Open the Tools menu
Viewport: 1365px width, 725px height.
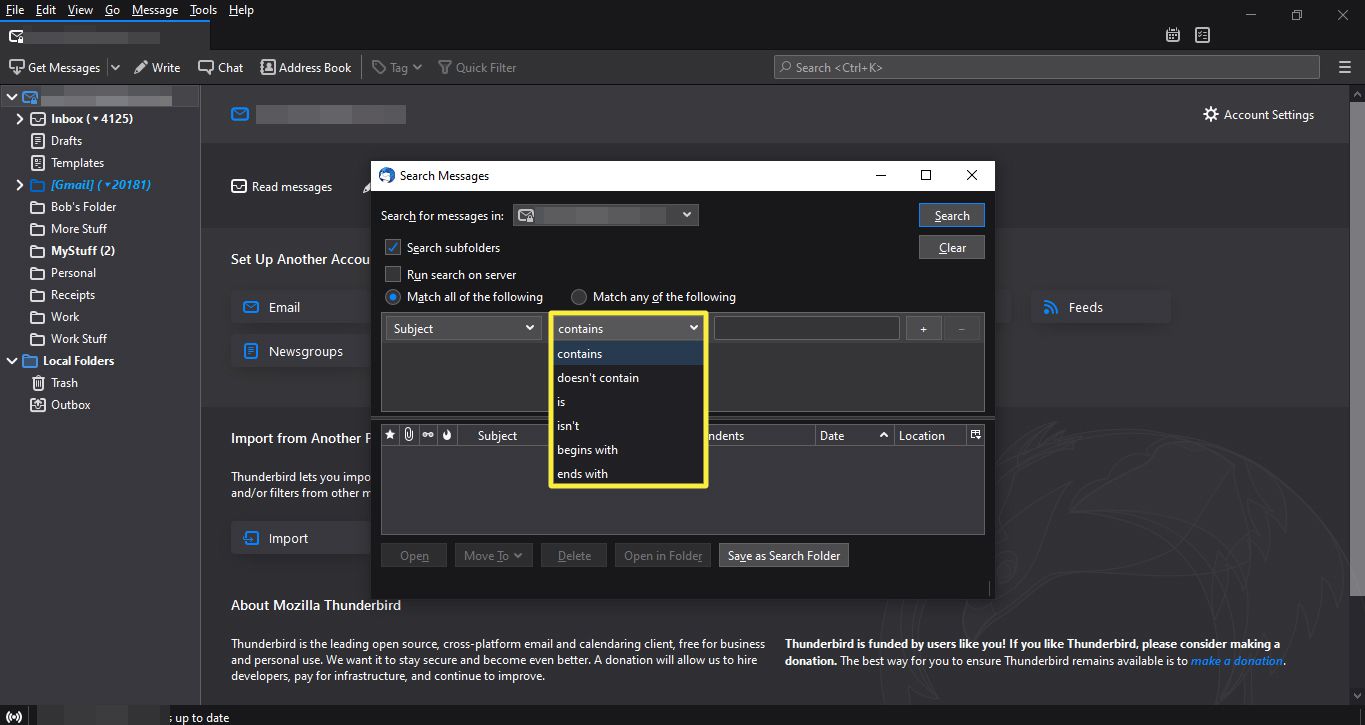coord(203,10)
